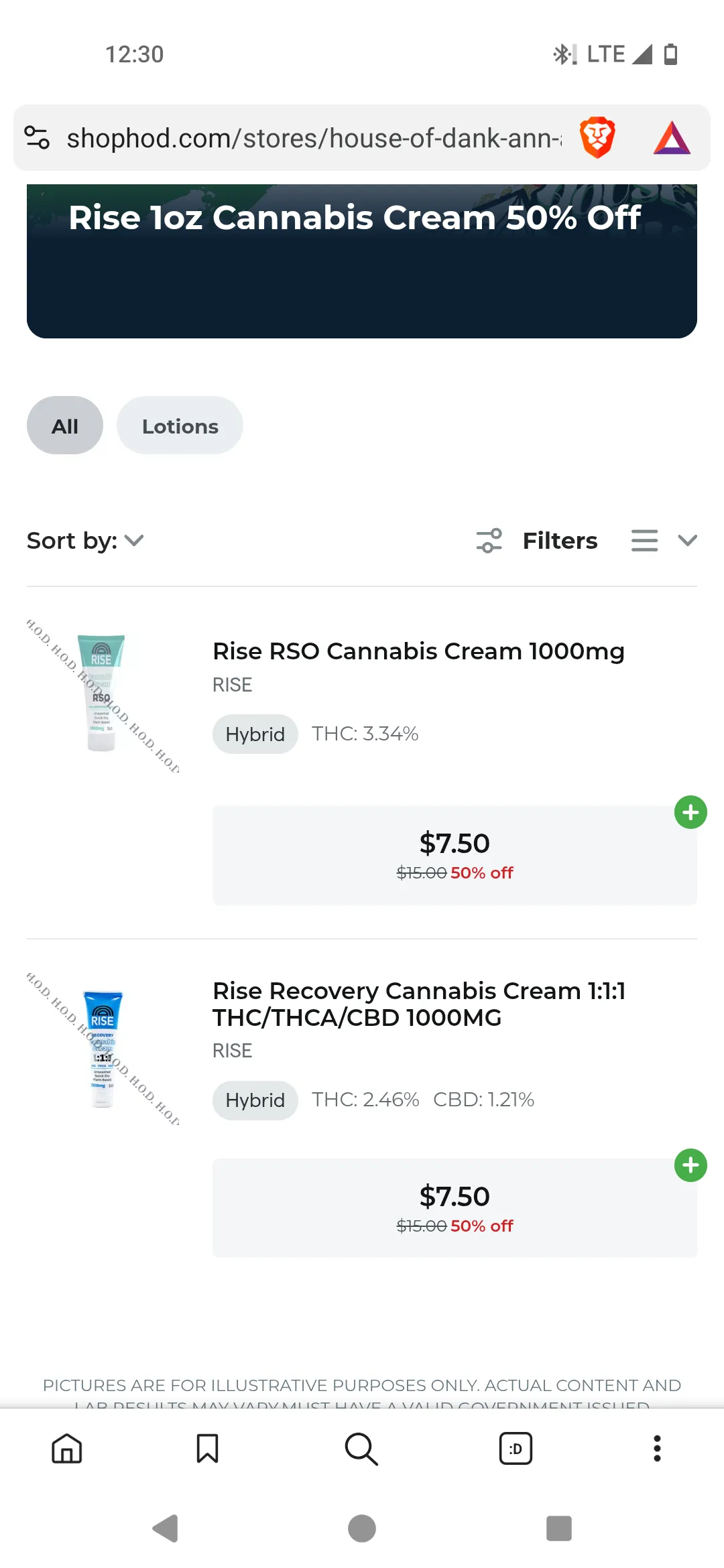Select the All category filter
The width and height of the screenshot is (724, 1568).
pyautogui.click(x=65, y=426)
